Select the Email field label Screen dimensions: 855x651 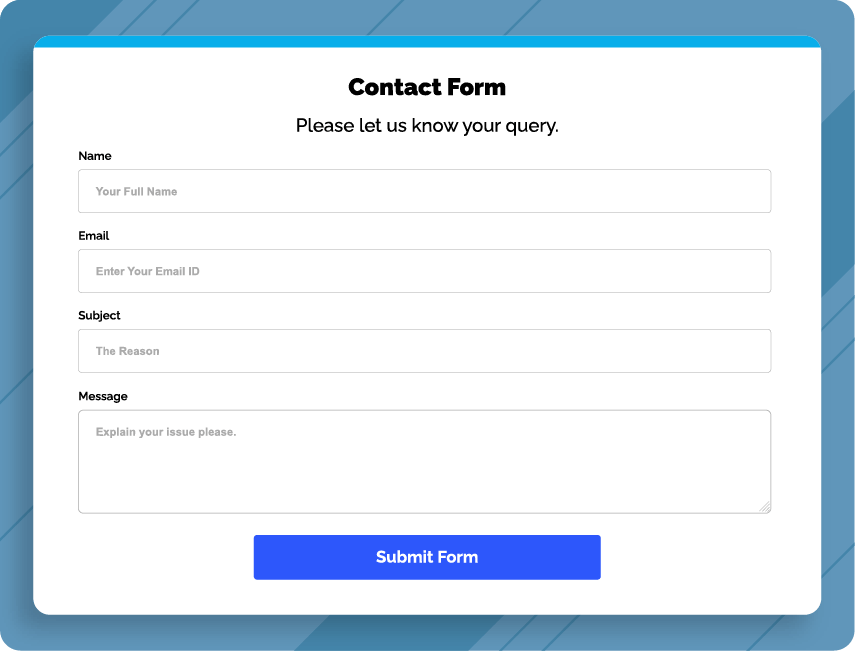tap(93, 236)
